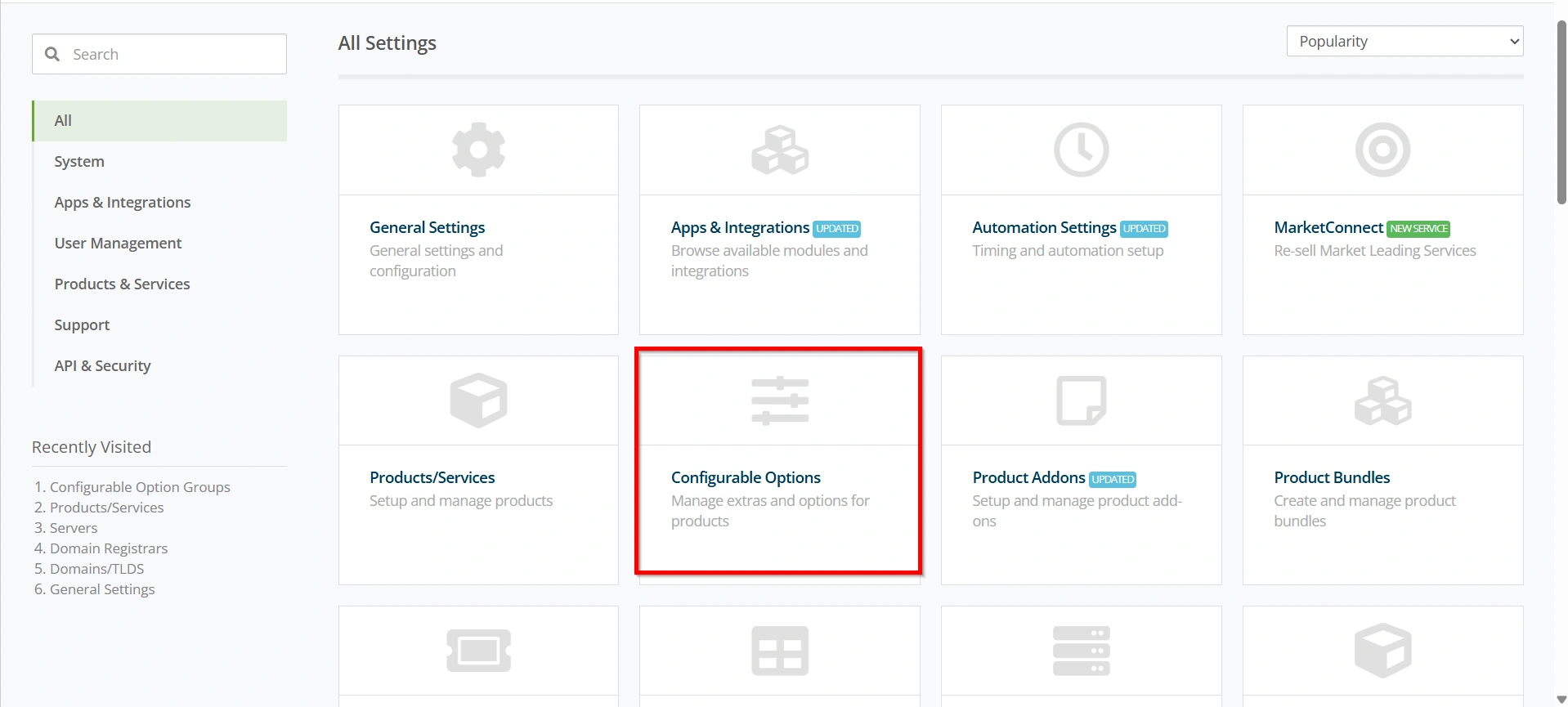Click the ticket icon card in bottom row
Viewport: 1568px width, 707px height.
478,651
